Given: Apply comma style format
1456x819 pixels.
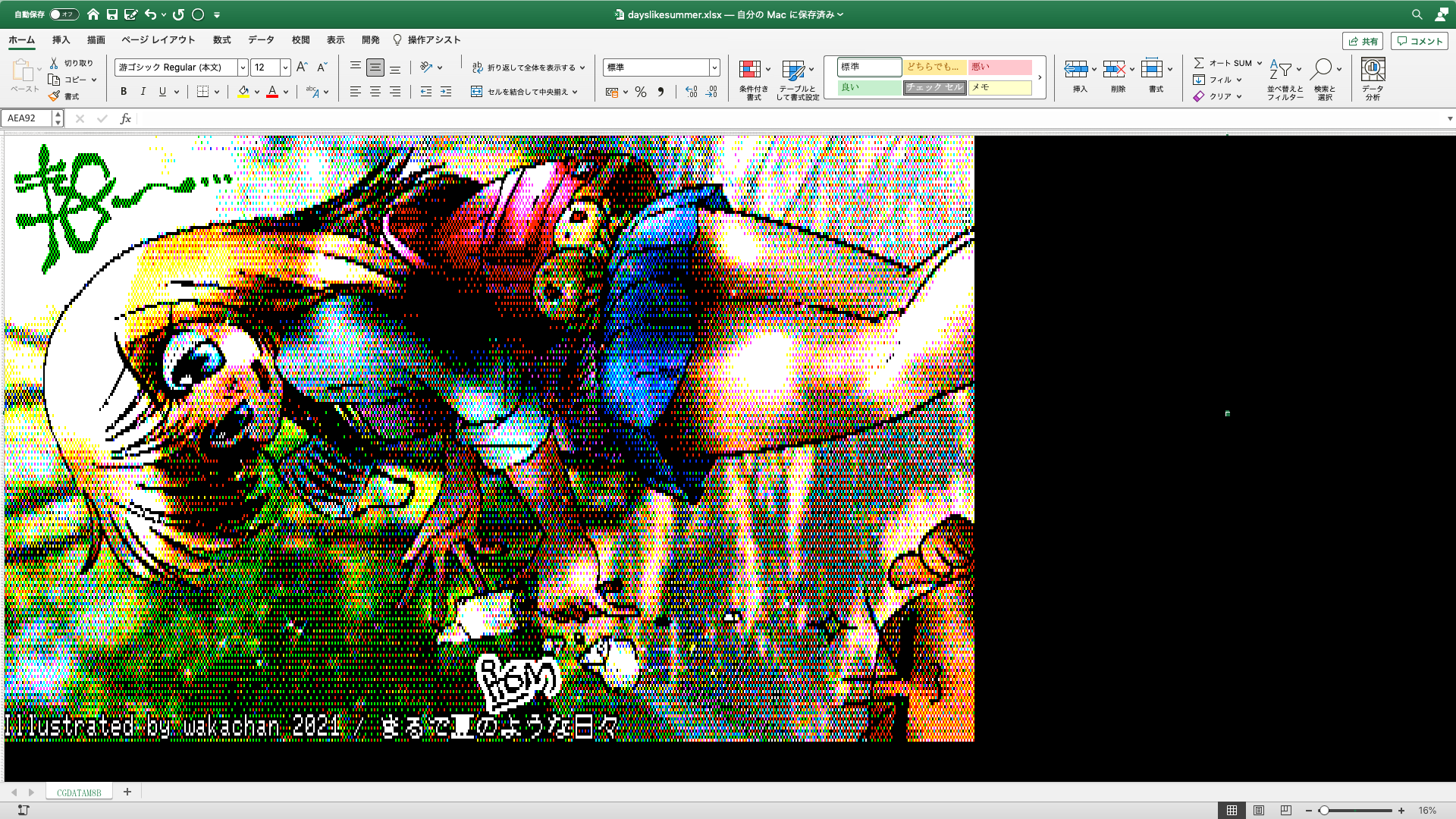Looking at the screenshot, I should pos(661,92).
